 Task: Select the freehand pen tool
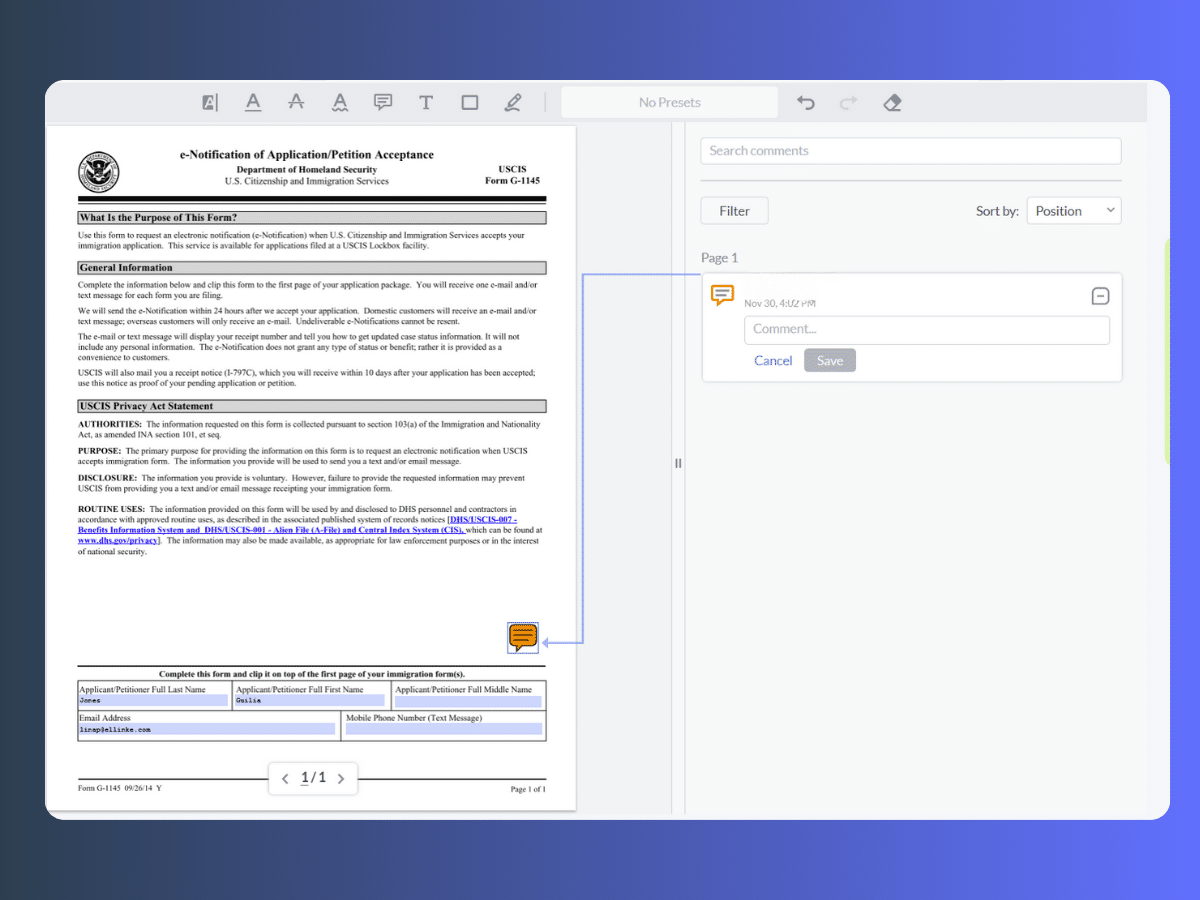(x=513, y=102)
